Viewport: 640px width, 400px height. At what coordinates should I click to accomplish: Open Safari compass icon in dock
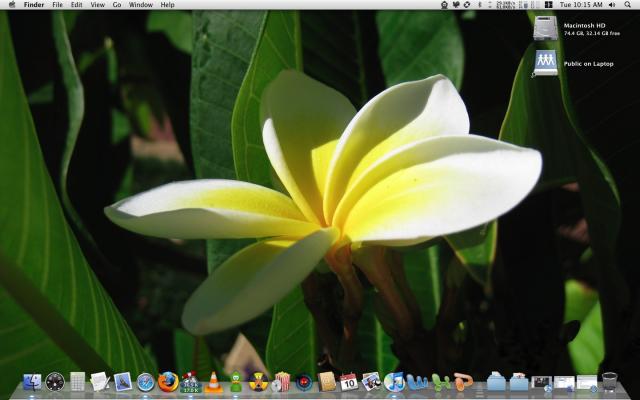pos(146,382)
